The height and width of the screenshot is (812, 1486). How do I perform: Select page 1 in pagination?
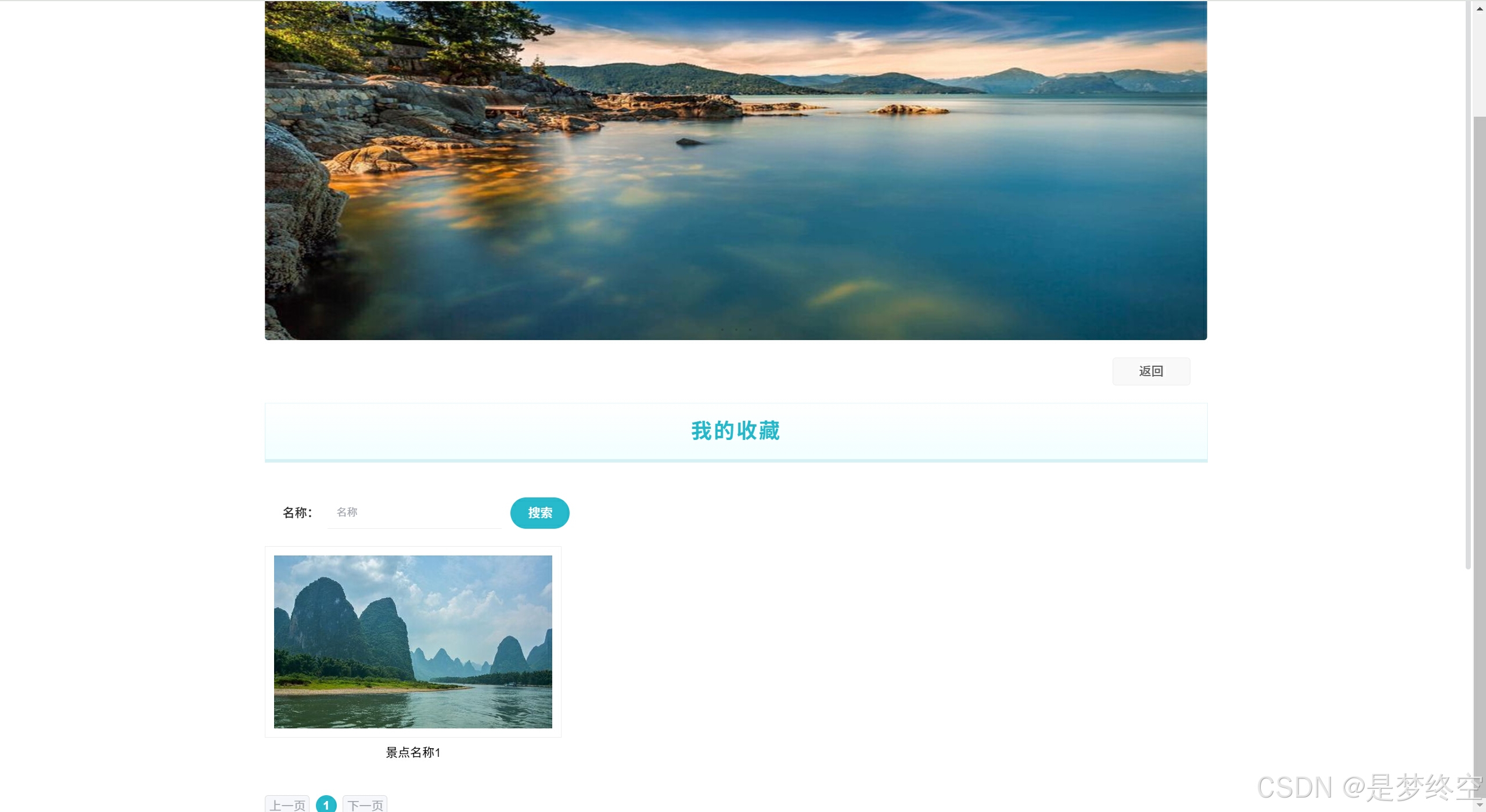326,804
